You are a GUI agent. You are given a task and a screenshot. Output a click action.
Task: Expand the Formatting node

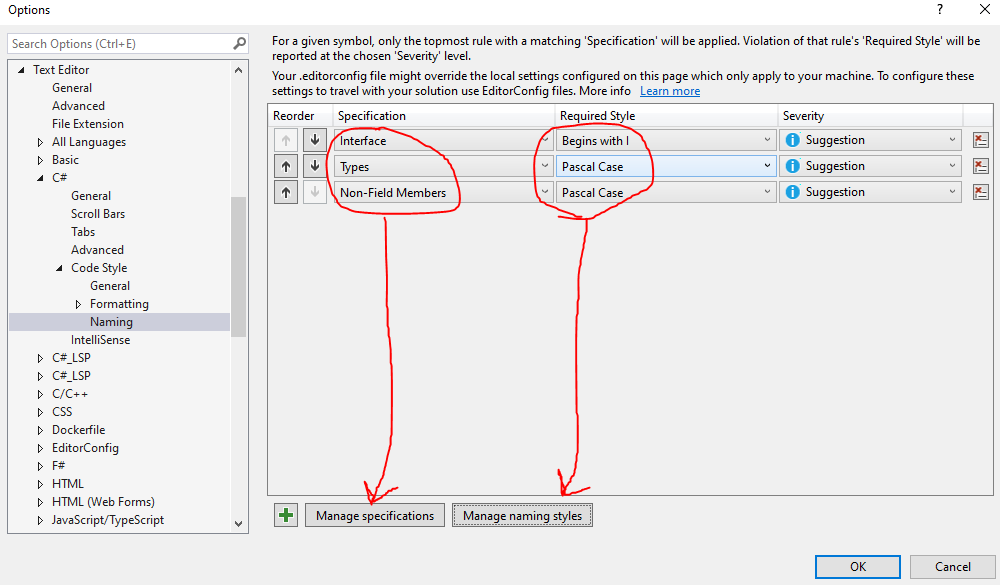click(79, 303)
